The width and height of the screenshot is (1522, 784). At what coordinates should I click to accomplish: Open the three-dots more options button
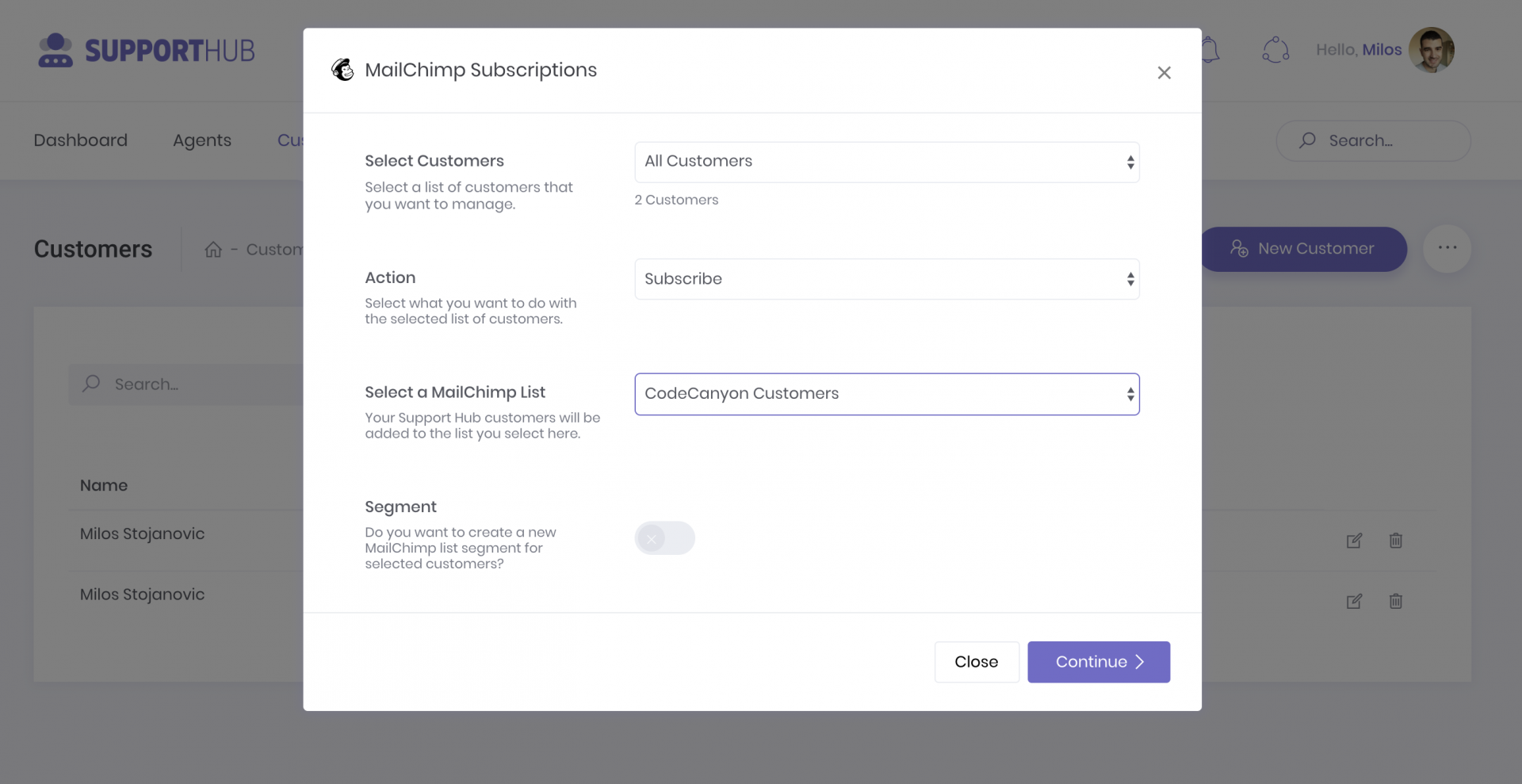tap(1447, 248)
